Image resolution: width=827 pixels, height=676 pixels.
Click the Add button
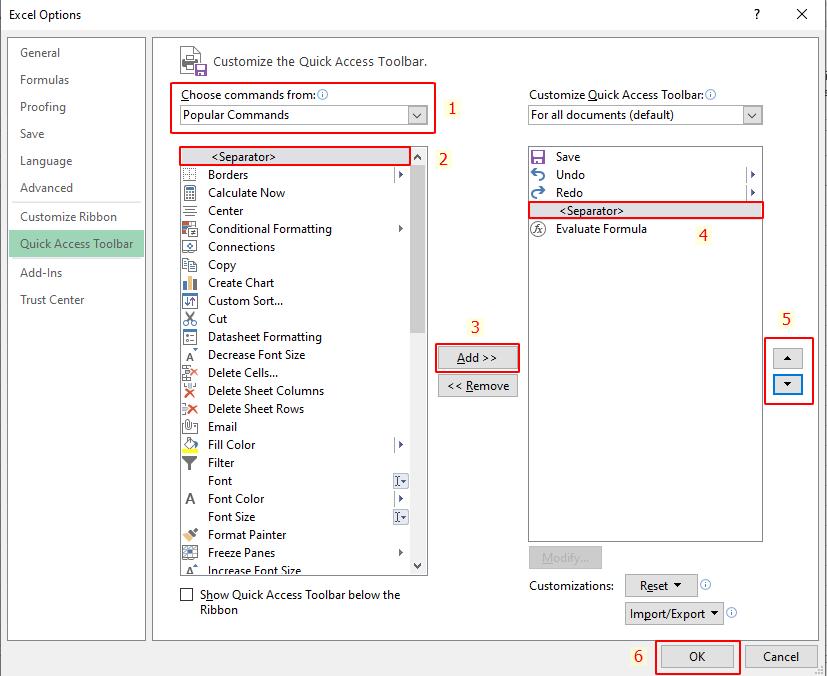tap(477, 357)
